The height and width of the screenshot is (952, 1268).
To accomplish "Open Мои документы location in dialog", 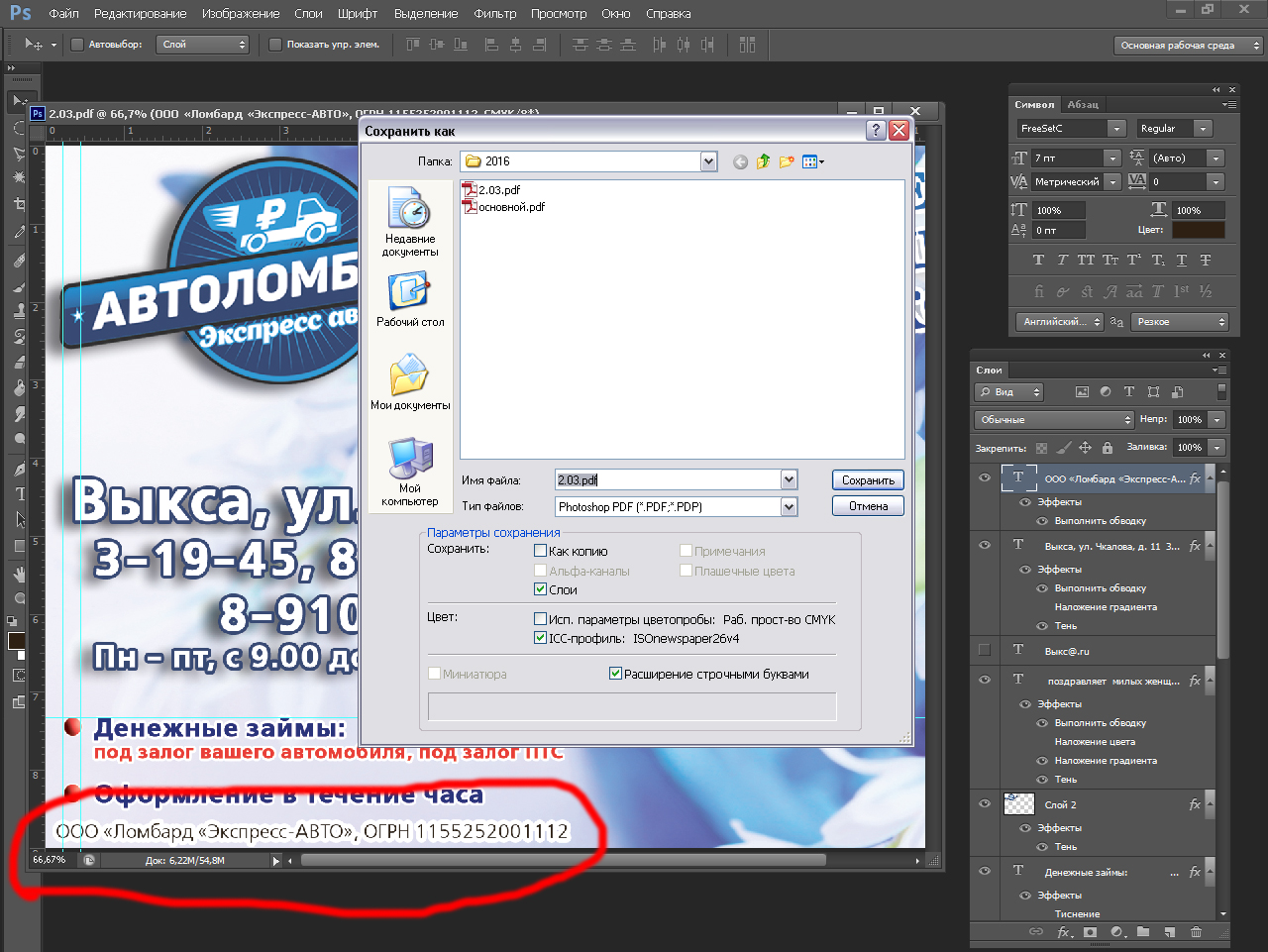I will 410,382.
